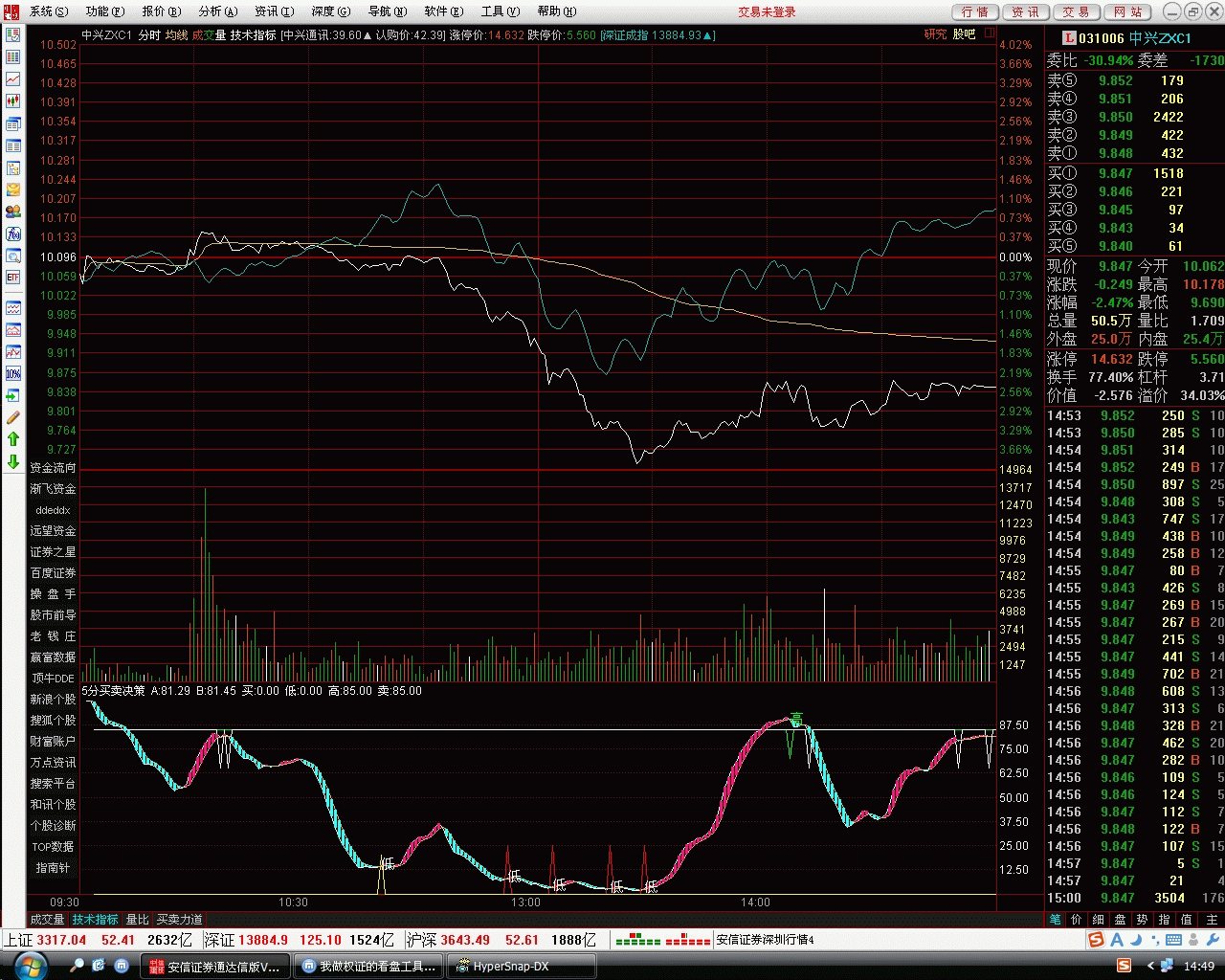The width and height of the screenshot is (1225, 980).
Task: Open the magnifier stock search icon
Action: pyautogui.click(x=13, y=256)
